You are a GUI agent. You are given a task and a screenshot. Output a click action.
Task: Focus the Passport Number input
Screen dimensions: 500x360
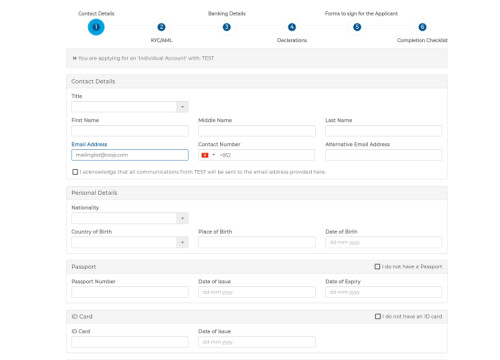pos(130,292)
